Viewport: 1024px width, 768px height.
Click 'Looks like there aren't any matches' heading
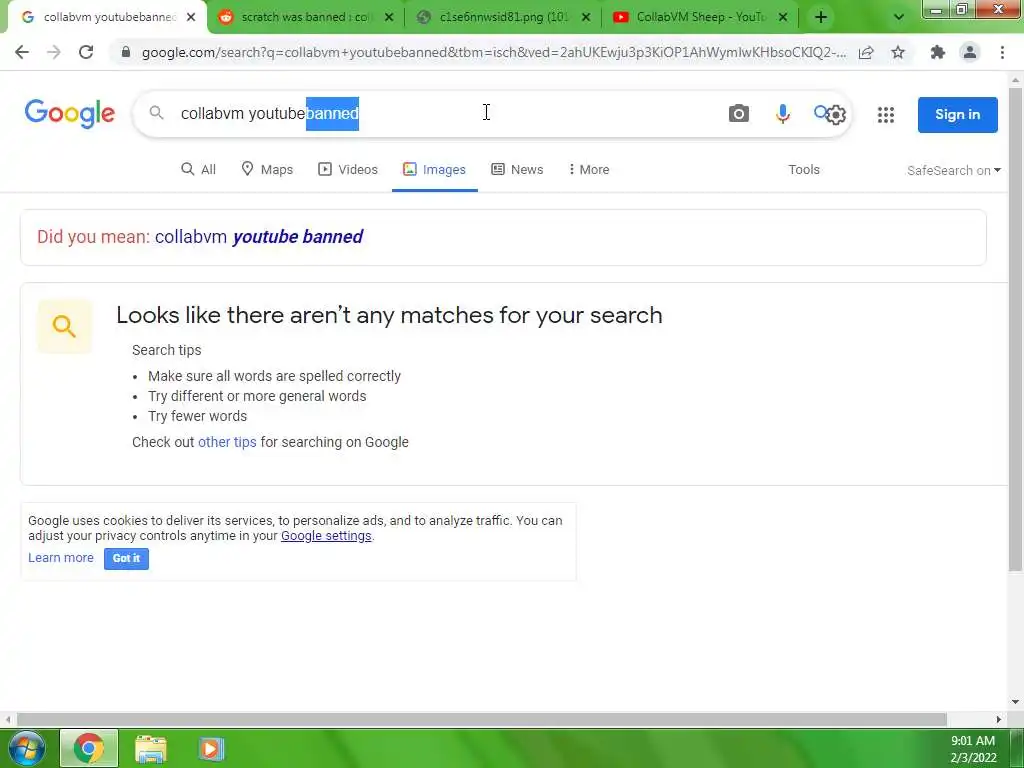click(x=389, y=315)
